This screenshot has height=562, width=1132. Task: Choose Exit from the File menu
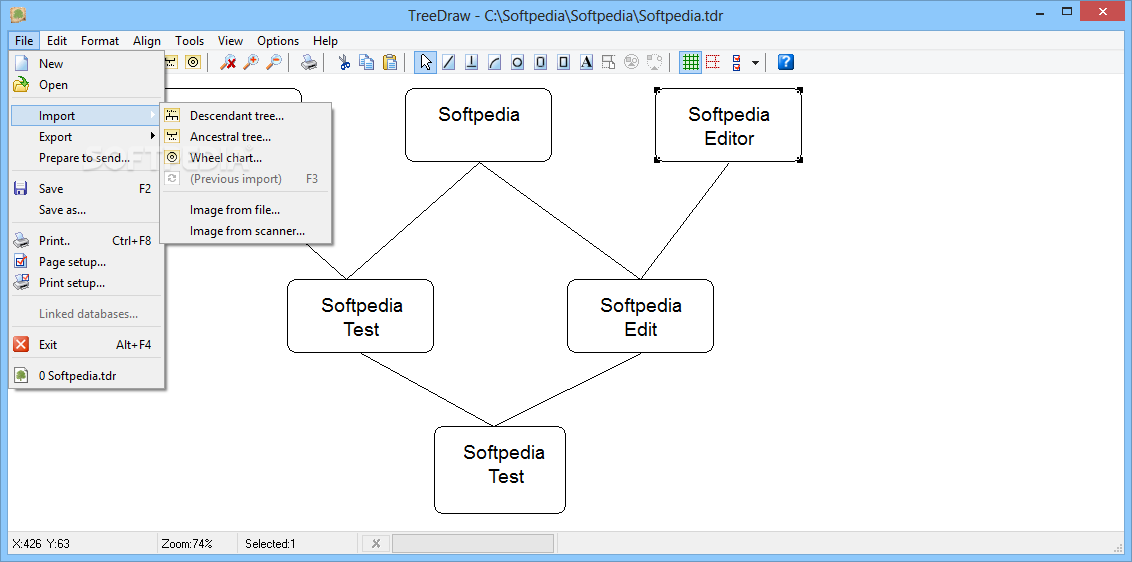click(87, 345)
